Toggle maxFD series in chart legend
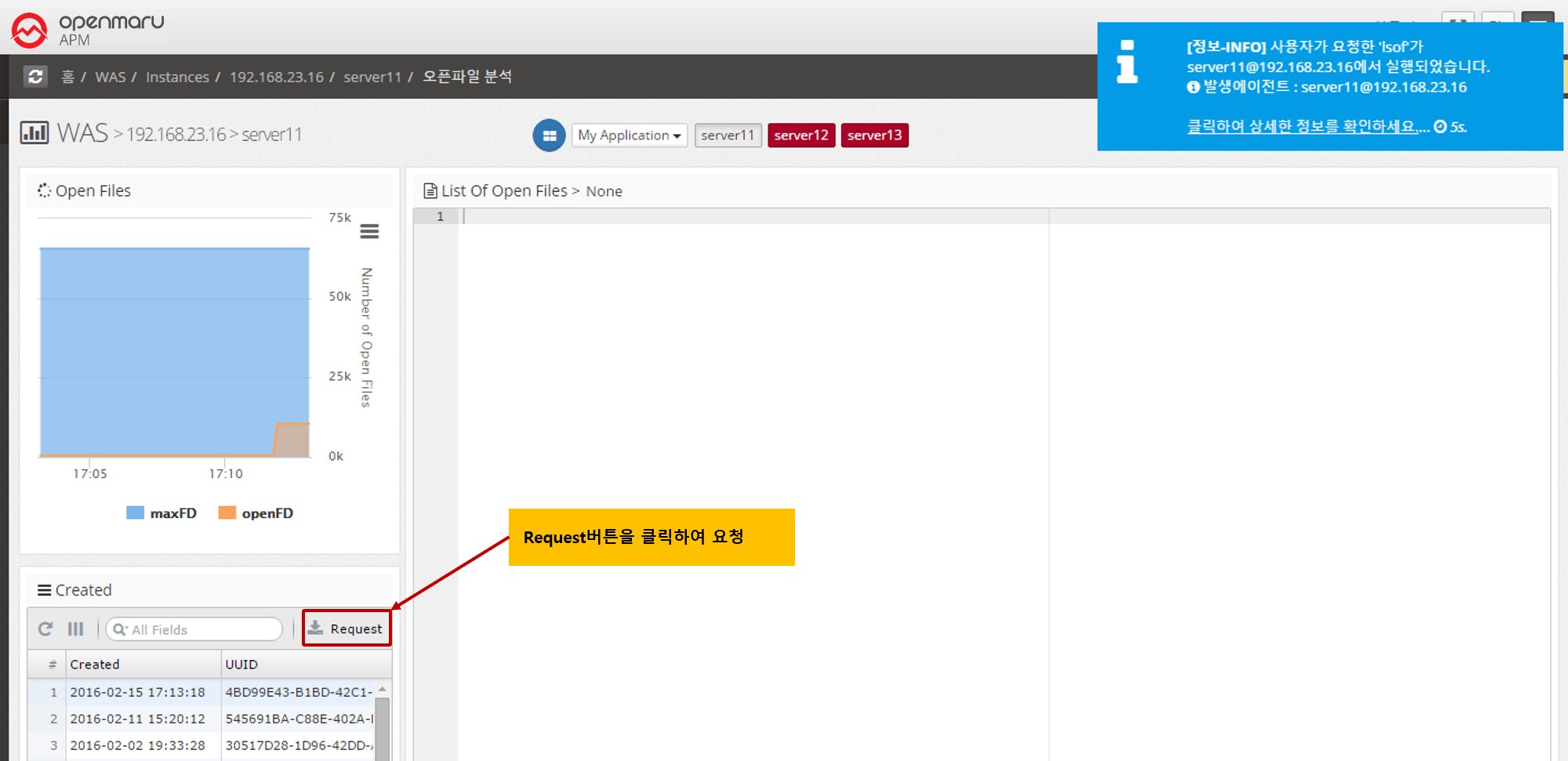Screen dimensions: 1568x761 162,513
